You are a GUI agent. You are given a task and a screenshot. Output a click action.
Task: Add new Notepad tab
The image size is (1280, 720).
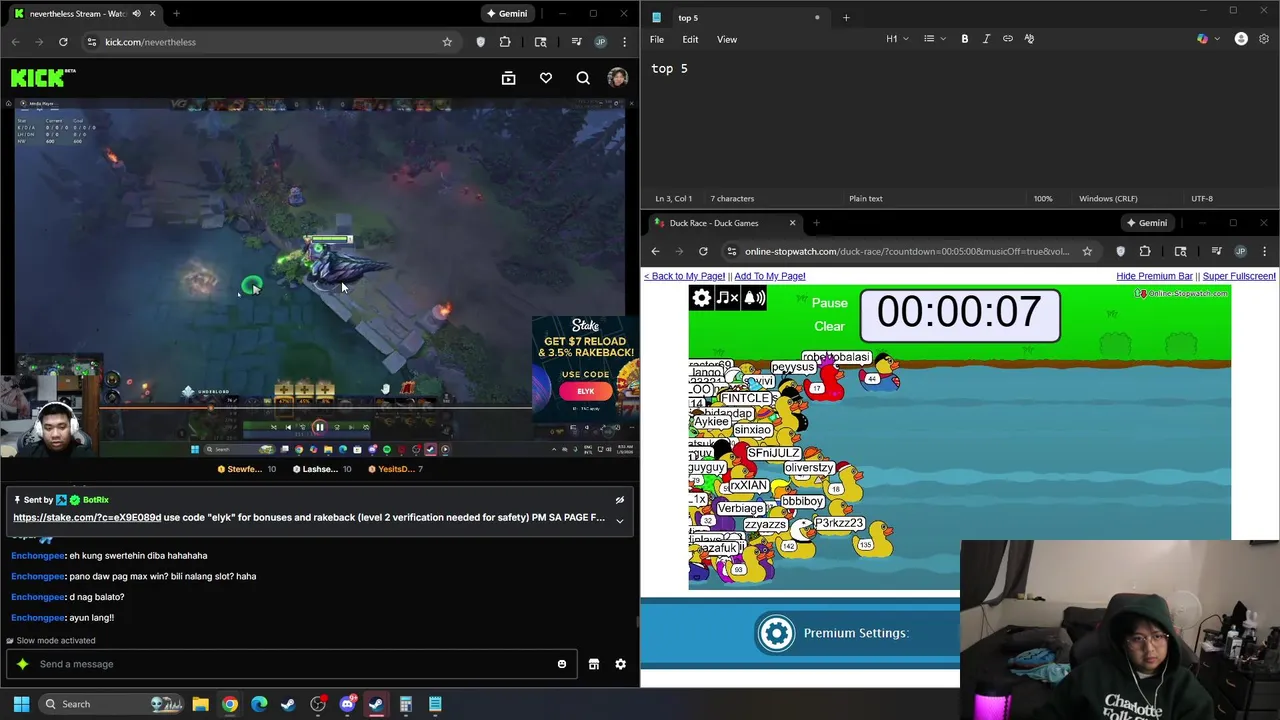846,17
